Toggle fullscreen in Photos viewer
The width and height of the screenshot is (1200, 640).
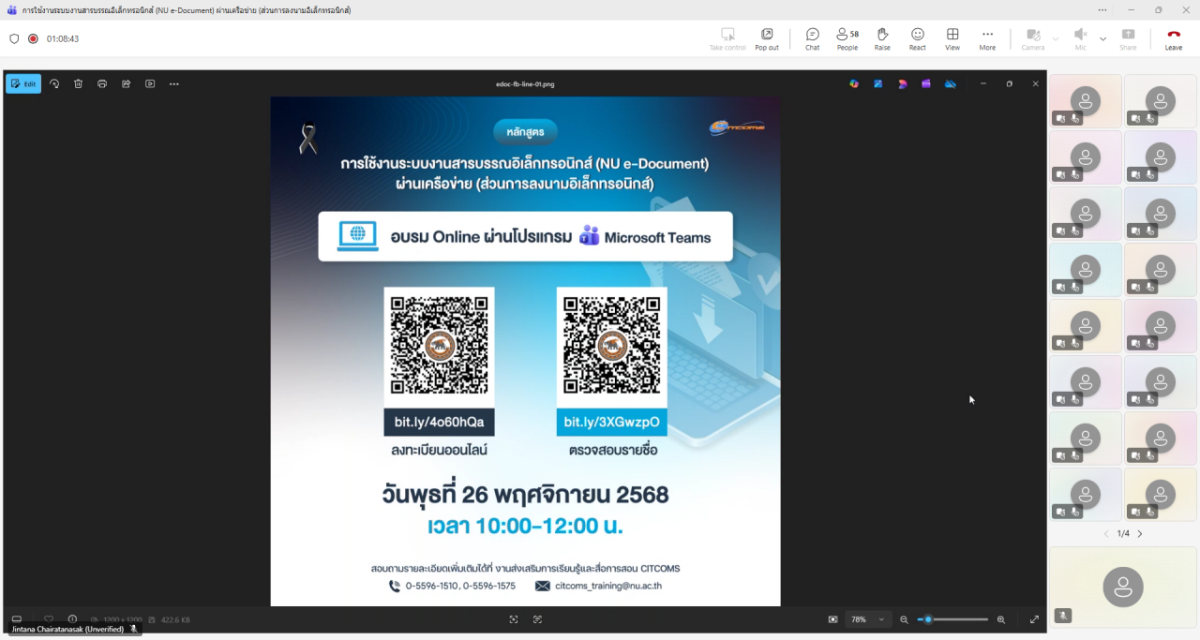(x=1034, y=620)
